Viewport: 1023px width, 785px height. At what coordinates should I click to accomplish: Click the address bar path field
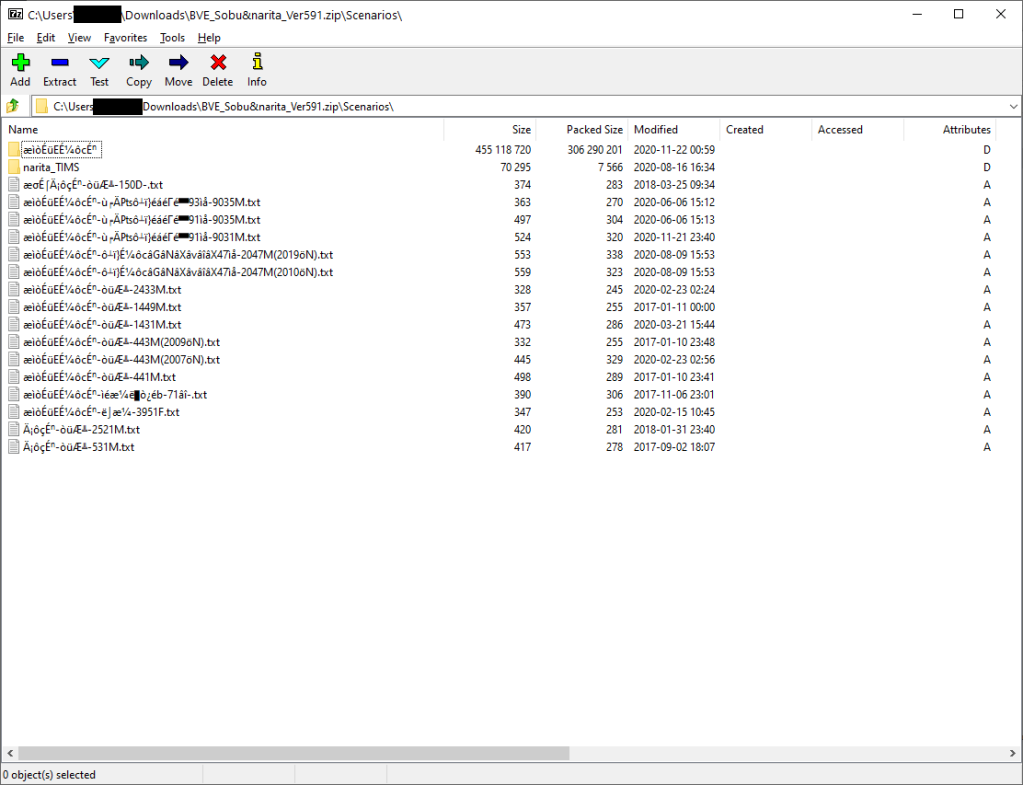tap(500, 106)
